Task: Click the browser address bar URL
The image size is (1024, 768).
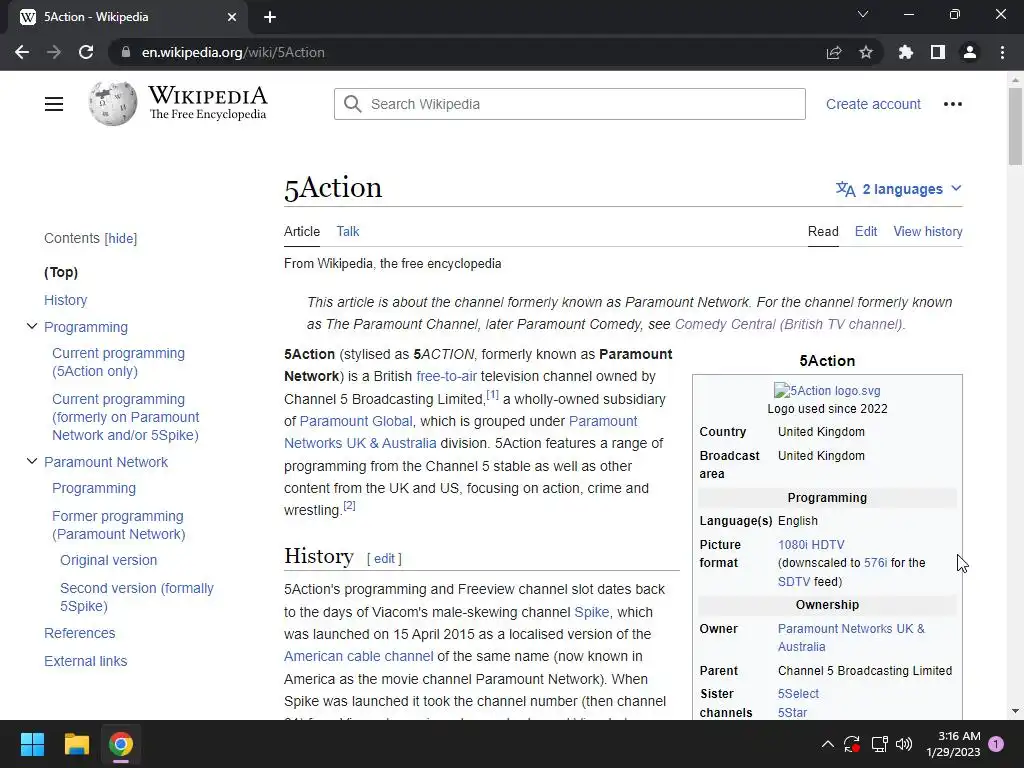Action: tap(233, 52)
